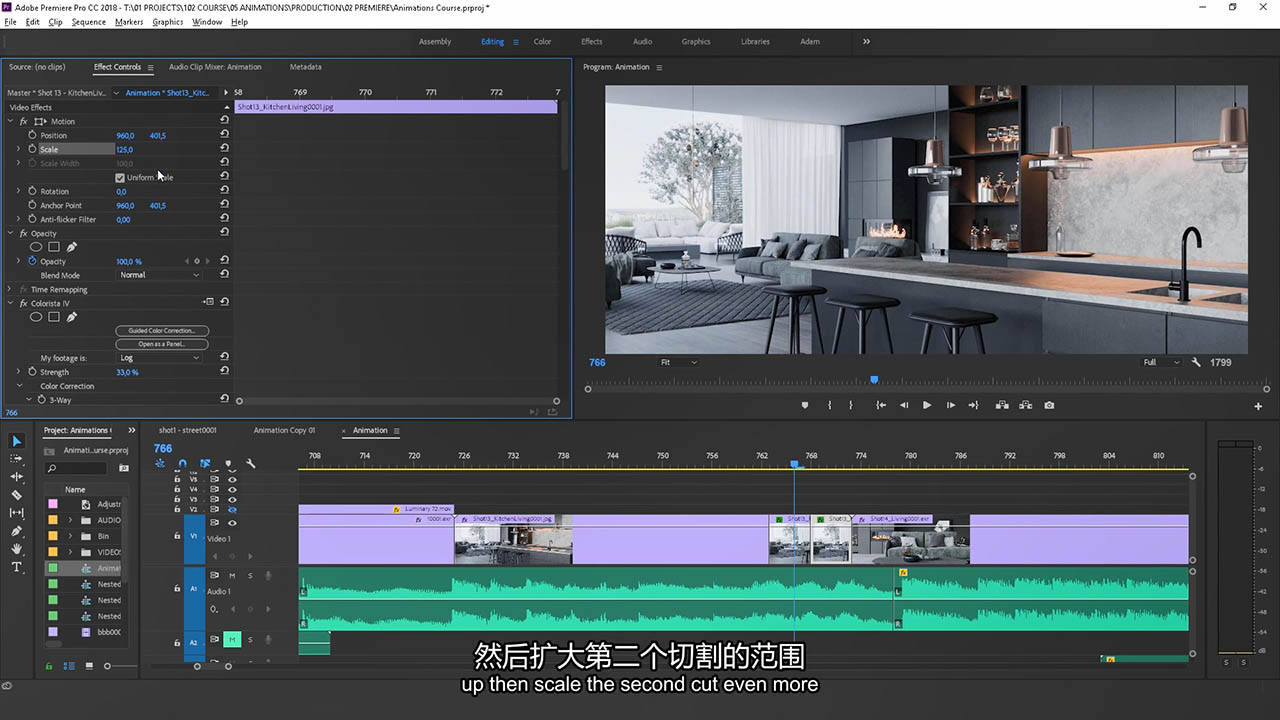The width and height of the screenshot is (1280, 720).
Task: Click the Guided Color Correction button
Action: [162, 330]
